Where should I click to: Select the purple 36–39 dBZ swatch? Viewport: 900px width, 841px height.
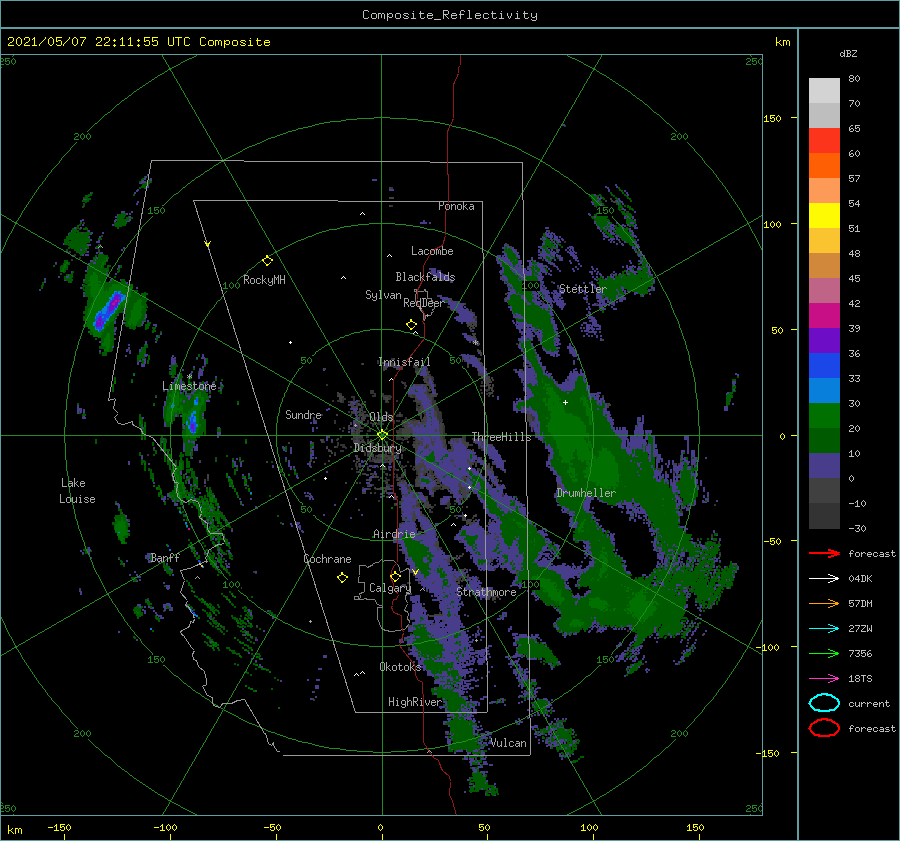tap(824, 340)
